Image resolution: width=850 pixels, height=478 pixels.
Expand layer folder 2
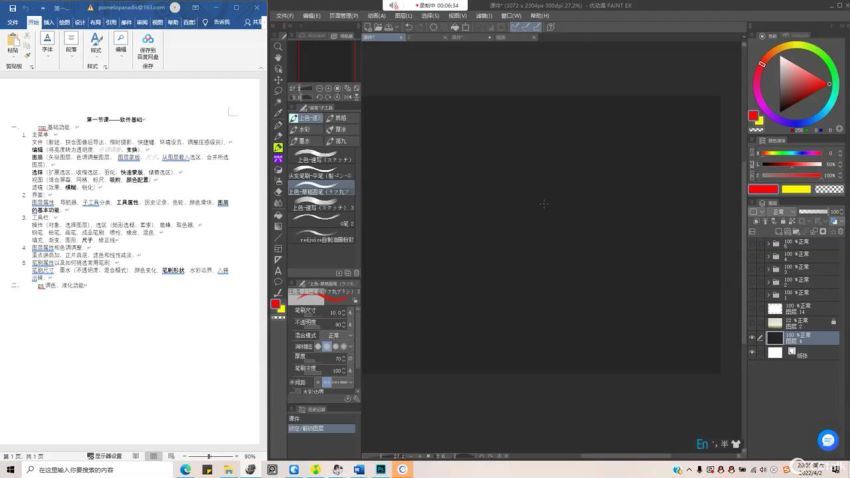[768, 282]
